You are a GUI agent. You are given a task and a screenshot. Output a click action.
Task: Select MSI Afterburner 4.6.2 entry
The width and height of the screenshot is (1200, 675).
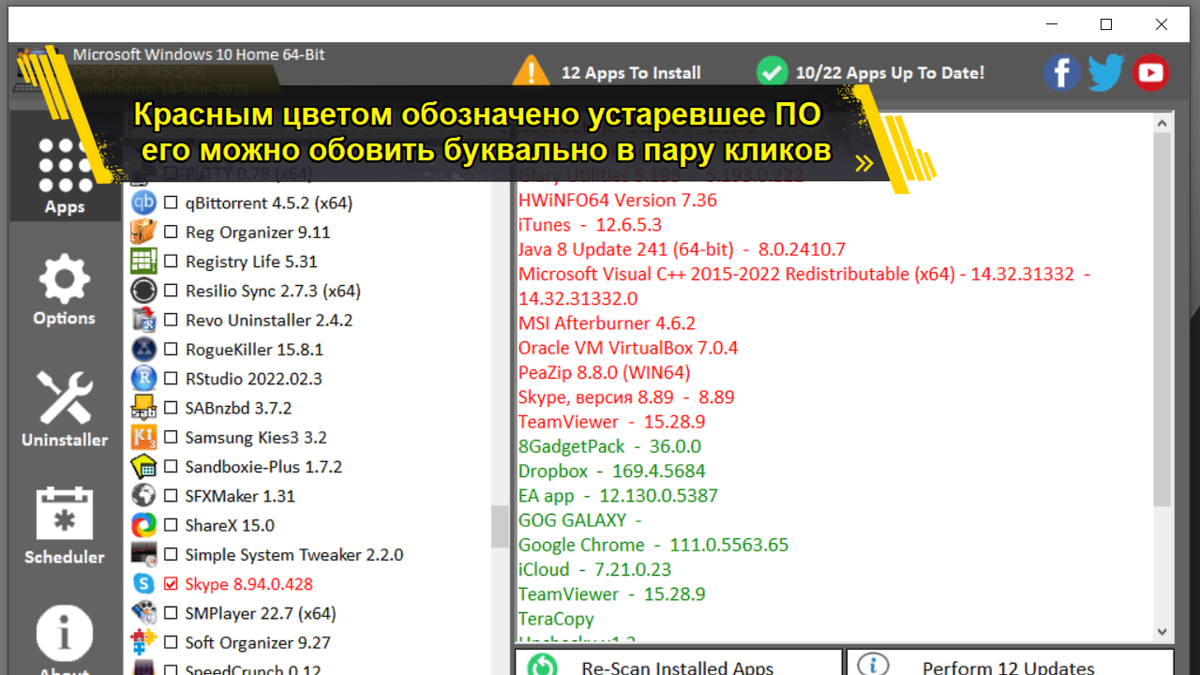click(x=606, y=324)
